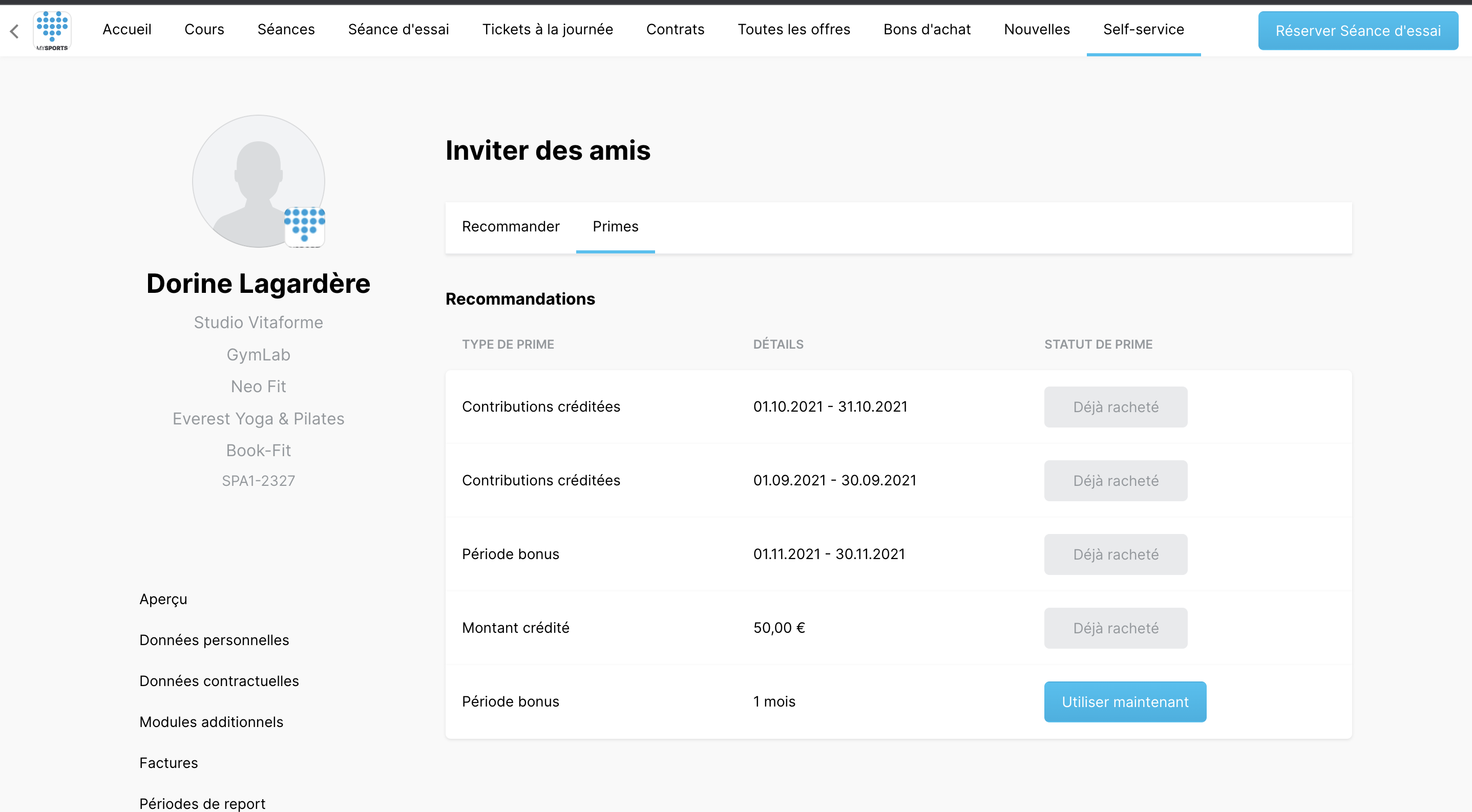Click the 1 mois details cell

pyautogui.click(x=774, y=702)
